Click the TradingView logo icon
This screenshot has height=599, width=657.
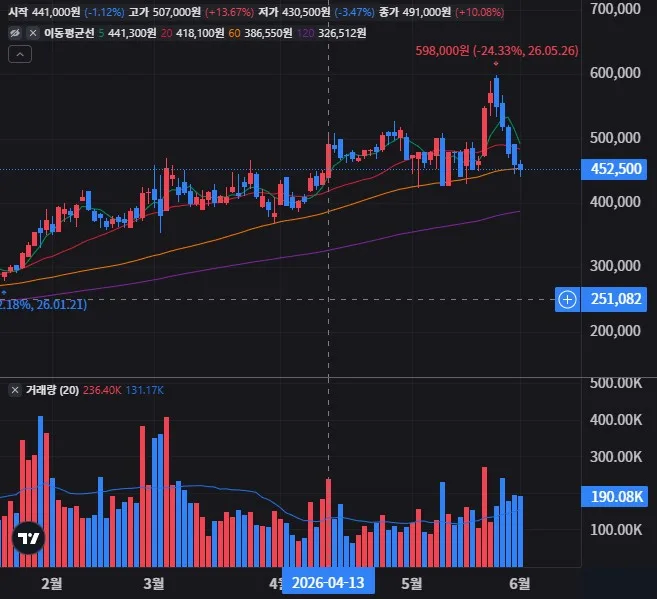pyautogui.click(x=28, y=538)
